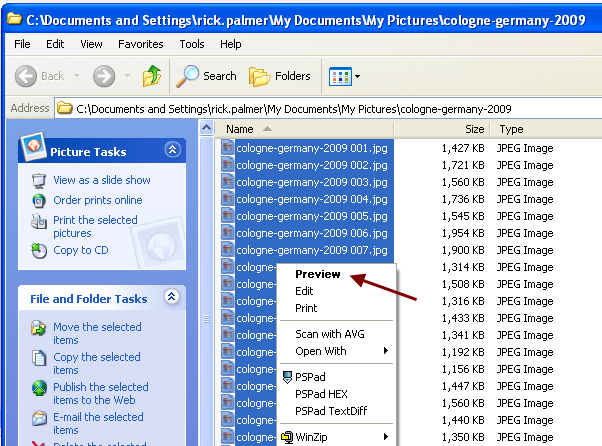Viewport: 602px width, 446px height.
Task: Choose Print in the context menu
Action: tap(306, 308)
